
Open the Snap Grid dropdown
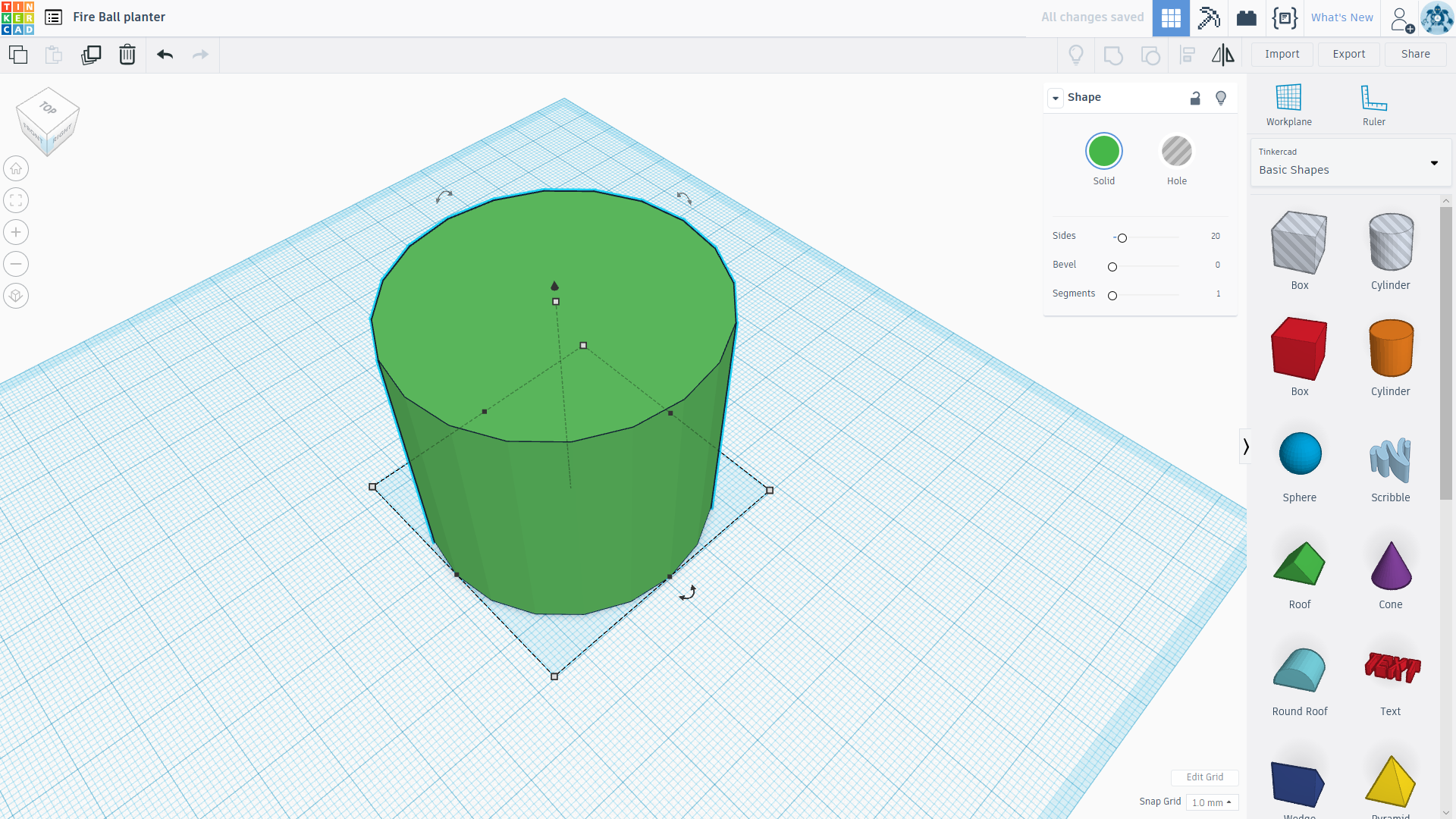1212,802
